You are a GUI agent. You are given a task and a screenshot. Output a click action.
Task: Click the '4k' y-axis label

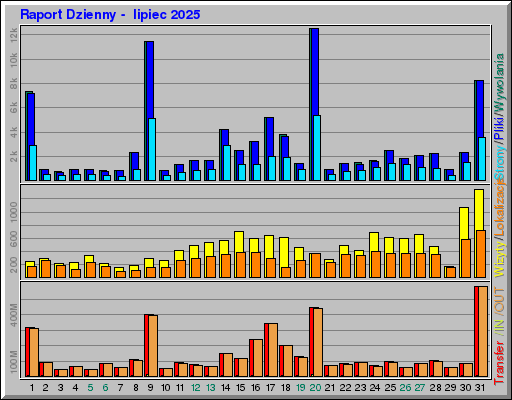point(14,132)
